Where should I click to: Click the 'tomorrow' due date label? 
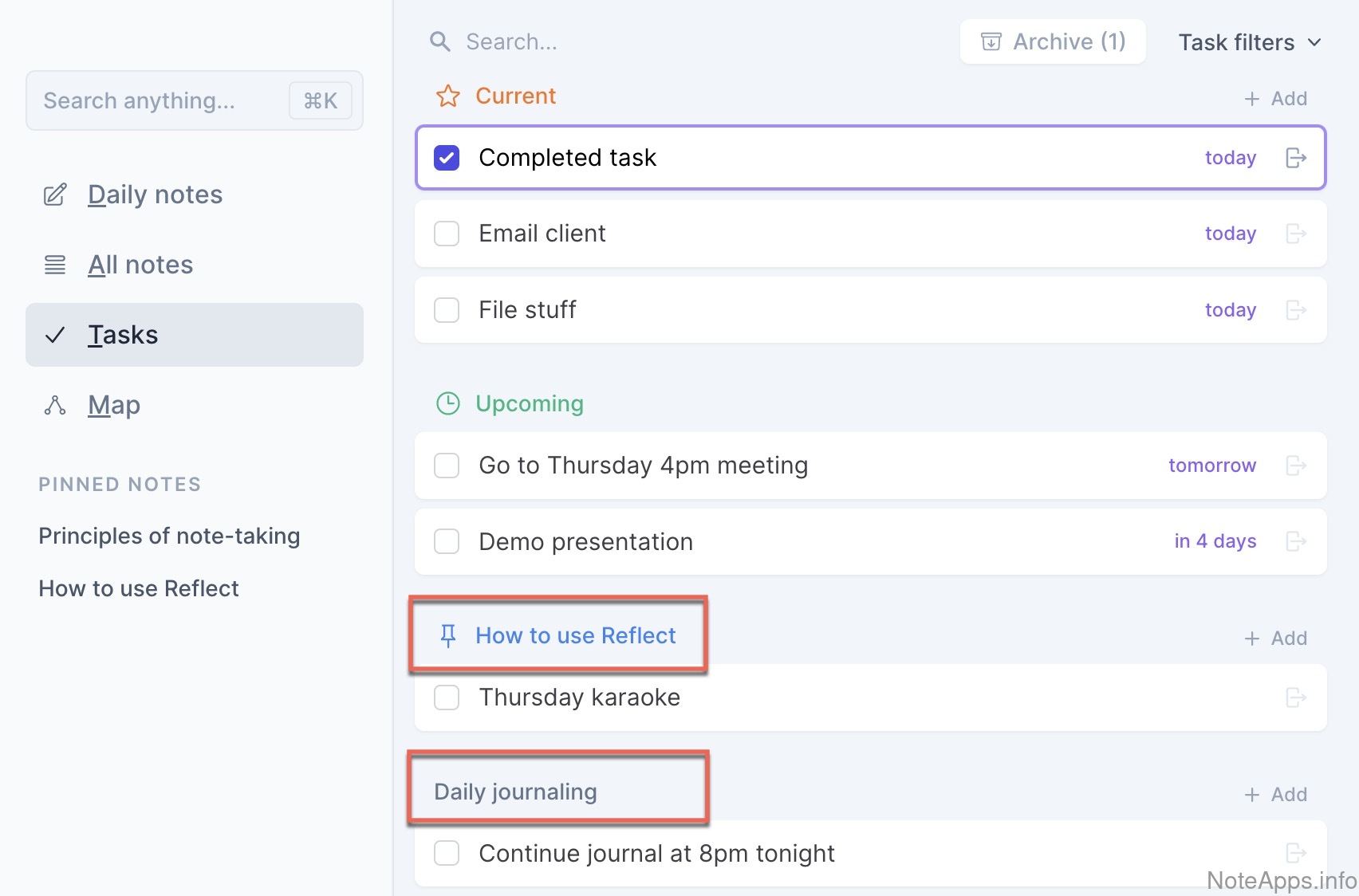(x=1211, y=466)
